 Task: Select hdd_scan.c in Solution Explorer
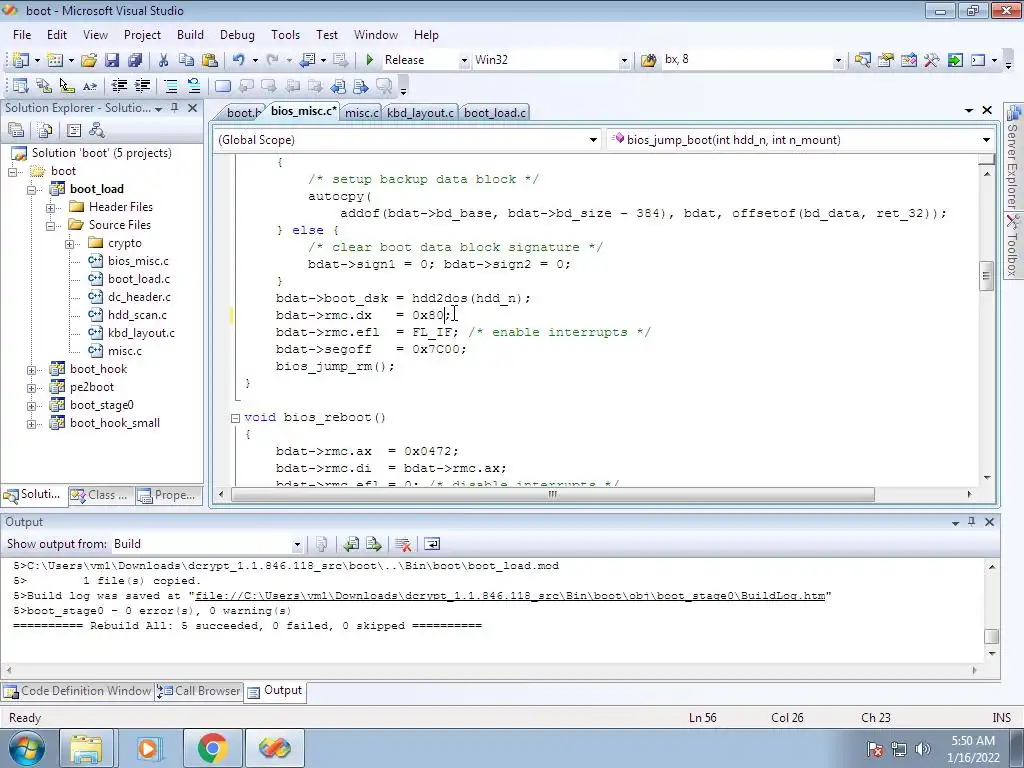click(137, 315)
